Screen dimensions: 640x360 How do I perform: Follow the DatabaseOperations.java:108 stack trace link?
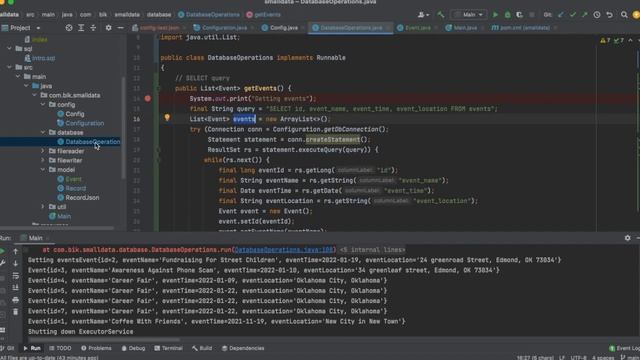(x=284, y=250)
